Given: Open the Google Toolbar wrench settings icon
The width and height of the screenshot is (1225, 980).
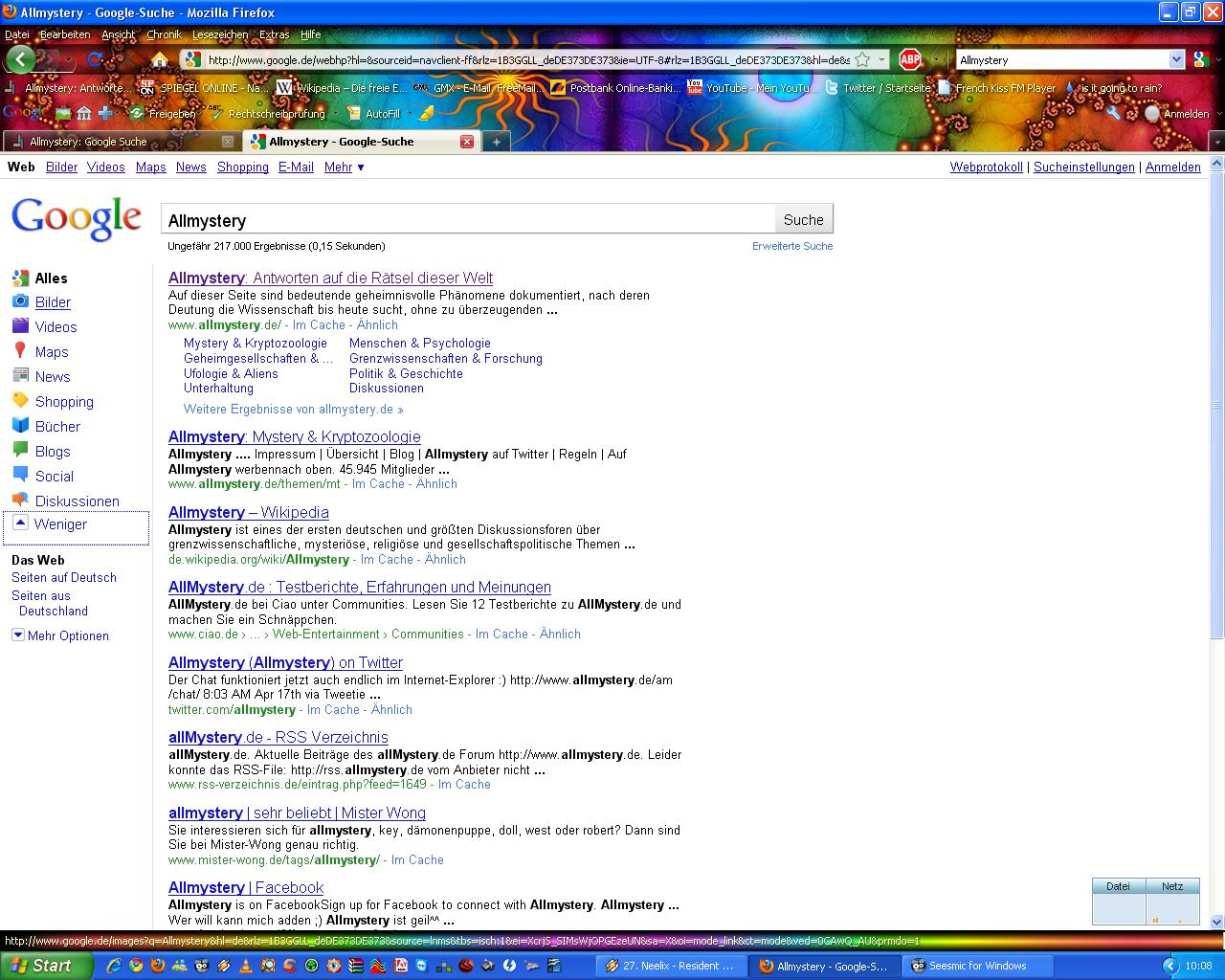Looking at the screenshot, I should pyautogui.click(x=1113, y=113).
